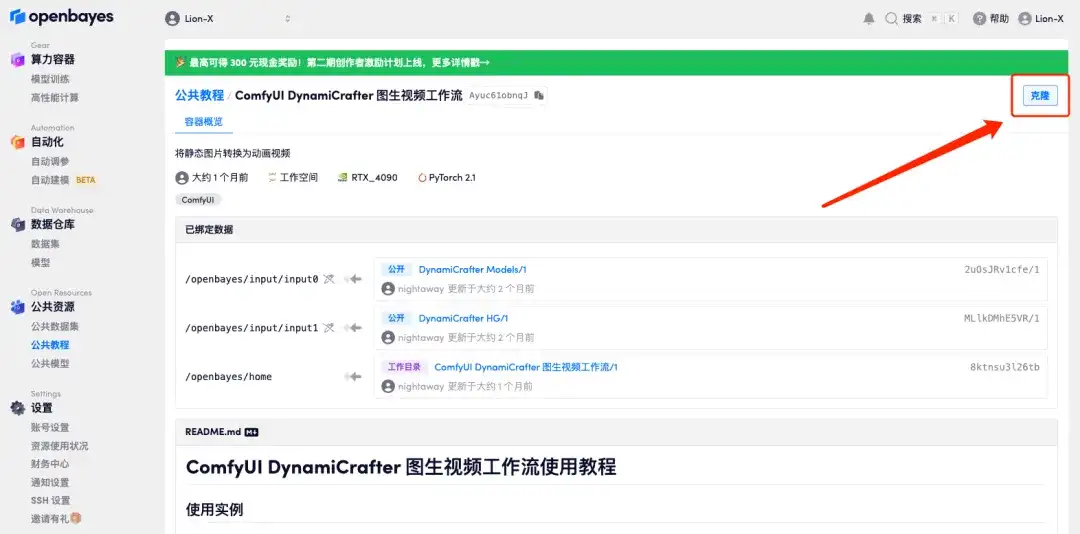Click the green creator incentive banner
This screenshot has height=534, width=1080.
616,63
